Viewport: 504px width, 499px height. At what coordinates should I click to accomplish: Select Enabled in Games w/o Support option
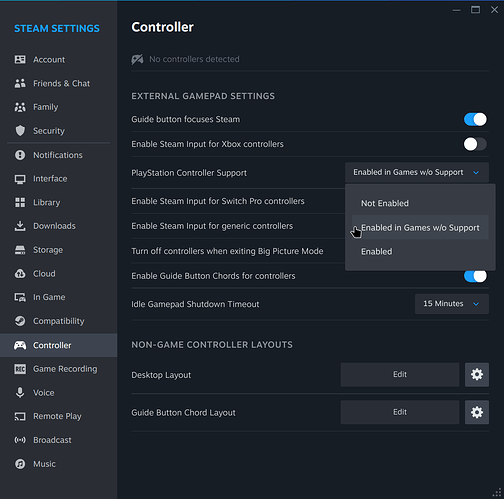420,227
